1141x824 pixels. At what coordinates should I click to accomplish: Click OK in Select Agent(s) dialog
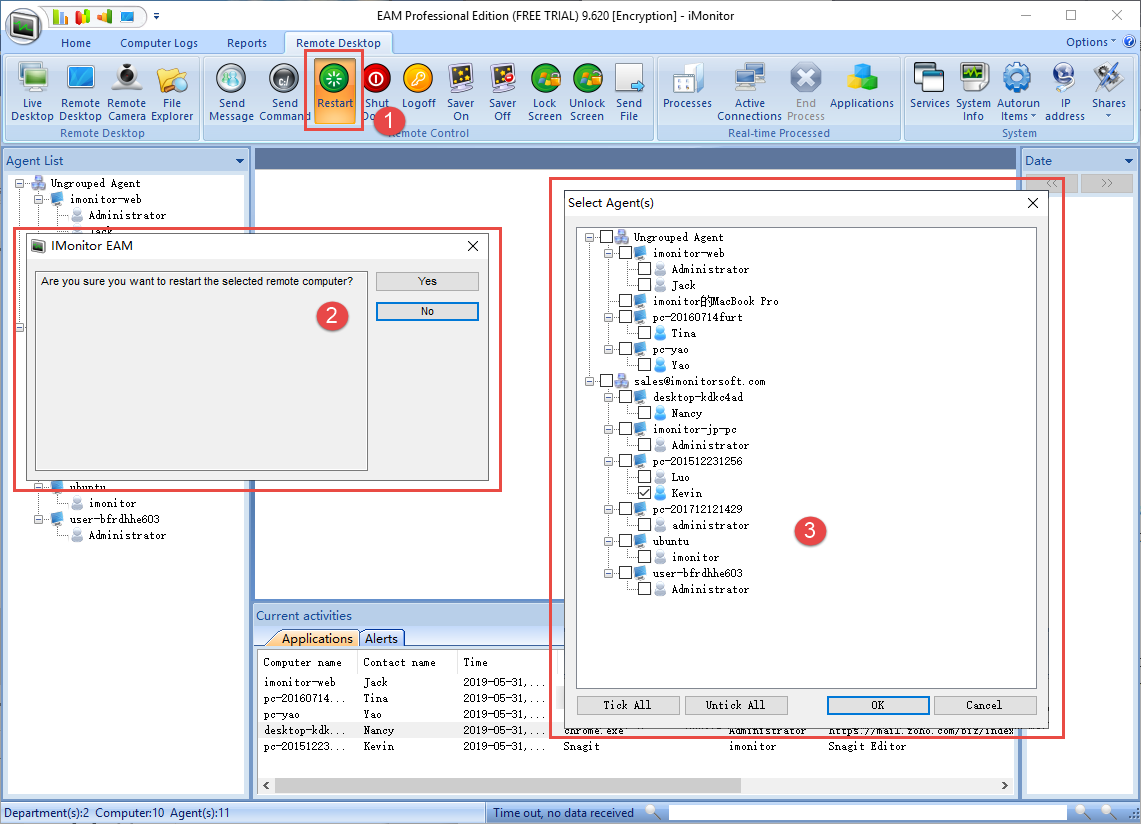tap(878, 705)
